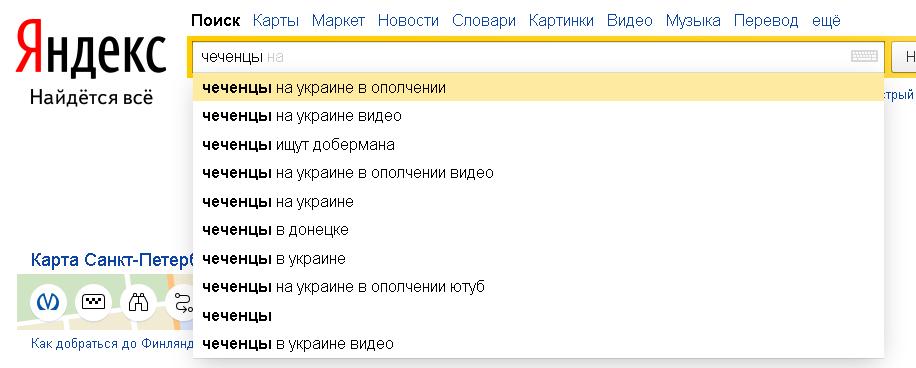Open the Карты tab
The height and width of the screenshot is (368, 916).
276,21
